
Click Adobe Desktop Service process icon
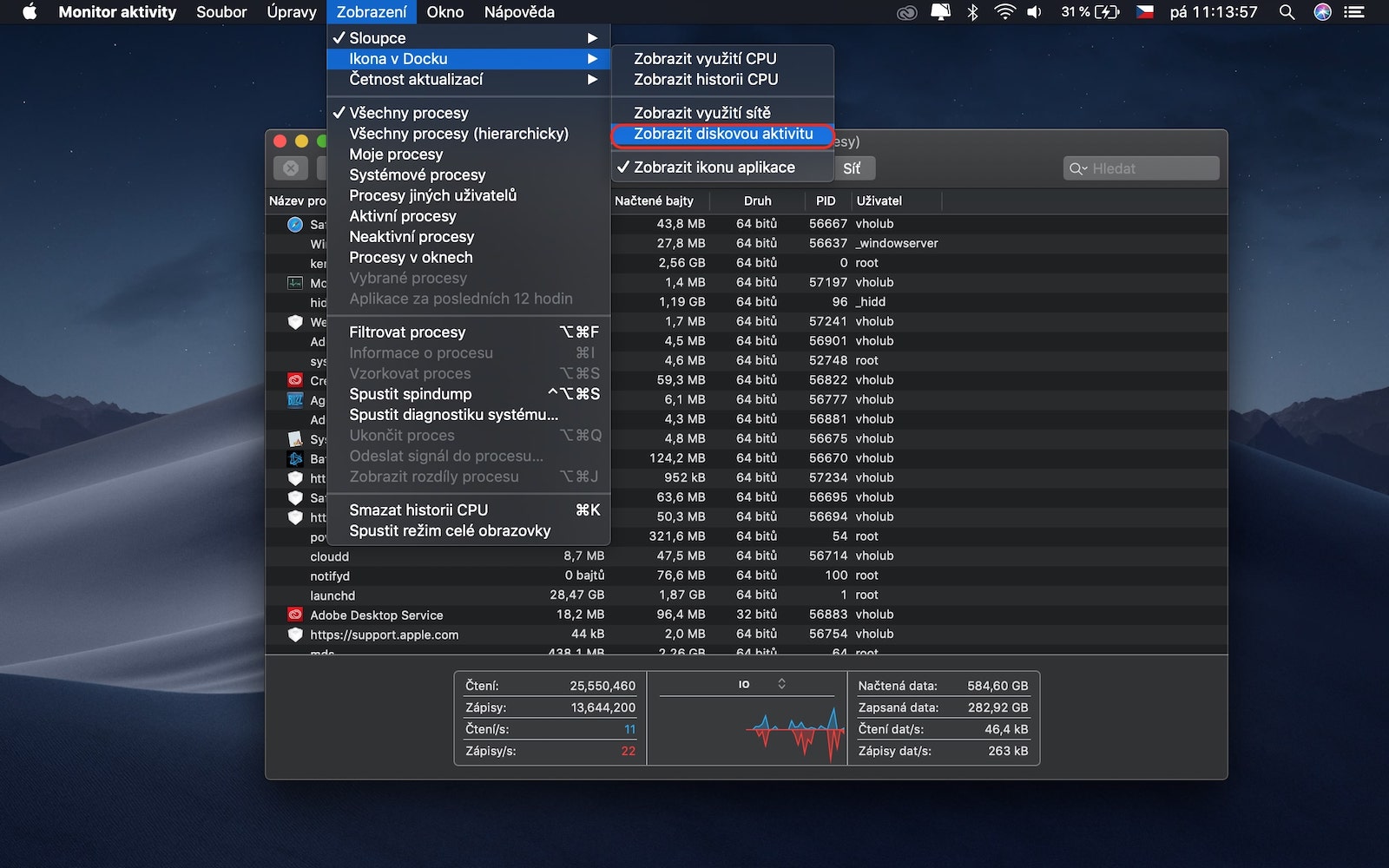(295, 615)
